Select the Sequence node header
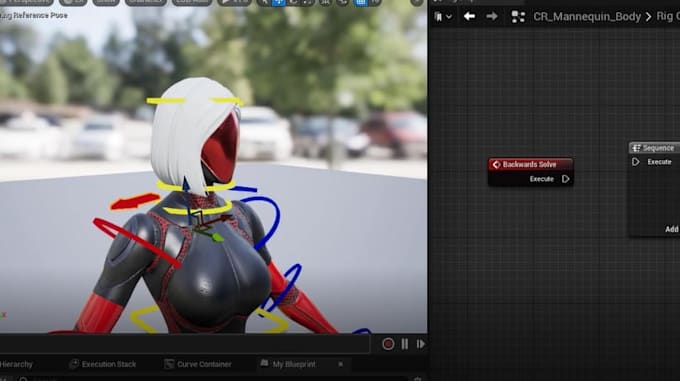This screenshot has width=680, height=381. pos(655,148)
